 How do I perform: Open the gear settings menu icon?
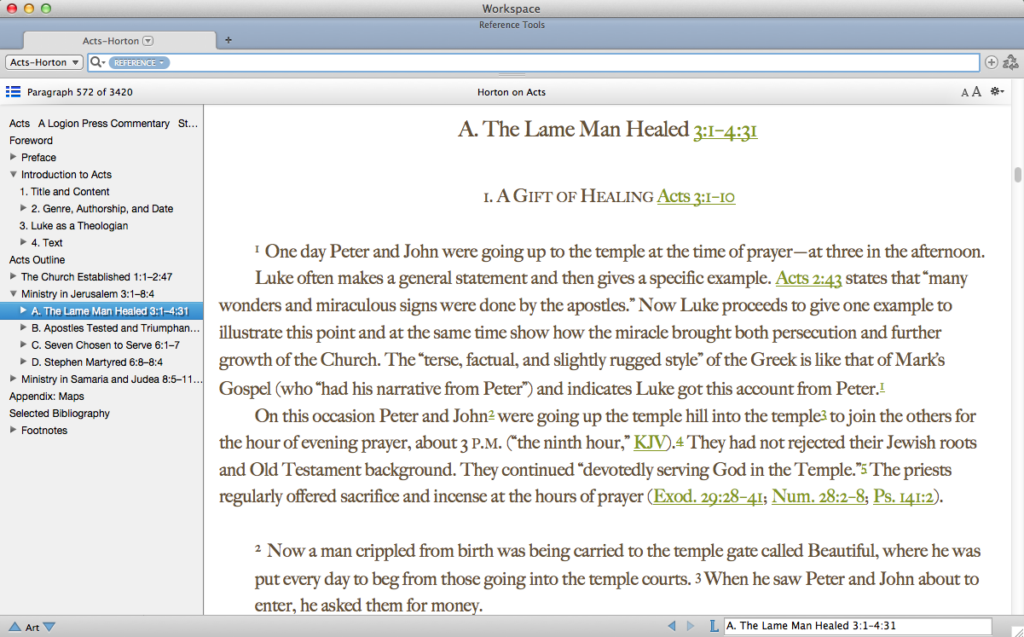tap(996, 92)
